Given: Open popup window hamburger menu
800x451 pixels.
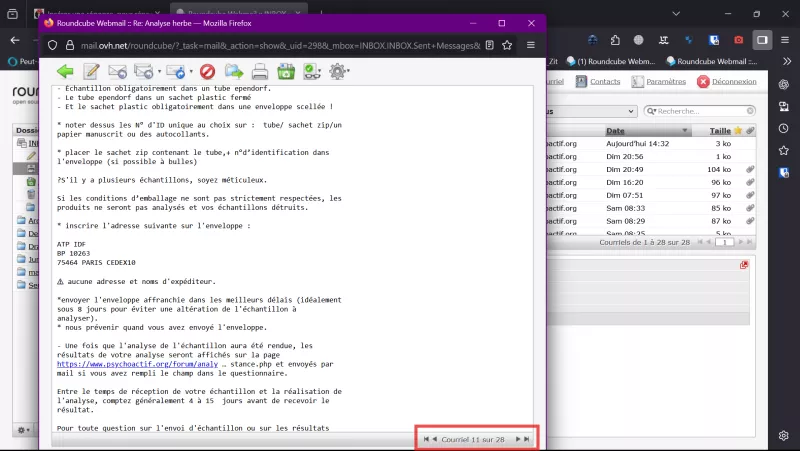Looking at the screenshot, I should (x=531, y=45).
